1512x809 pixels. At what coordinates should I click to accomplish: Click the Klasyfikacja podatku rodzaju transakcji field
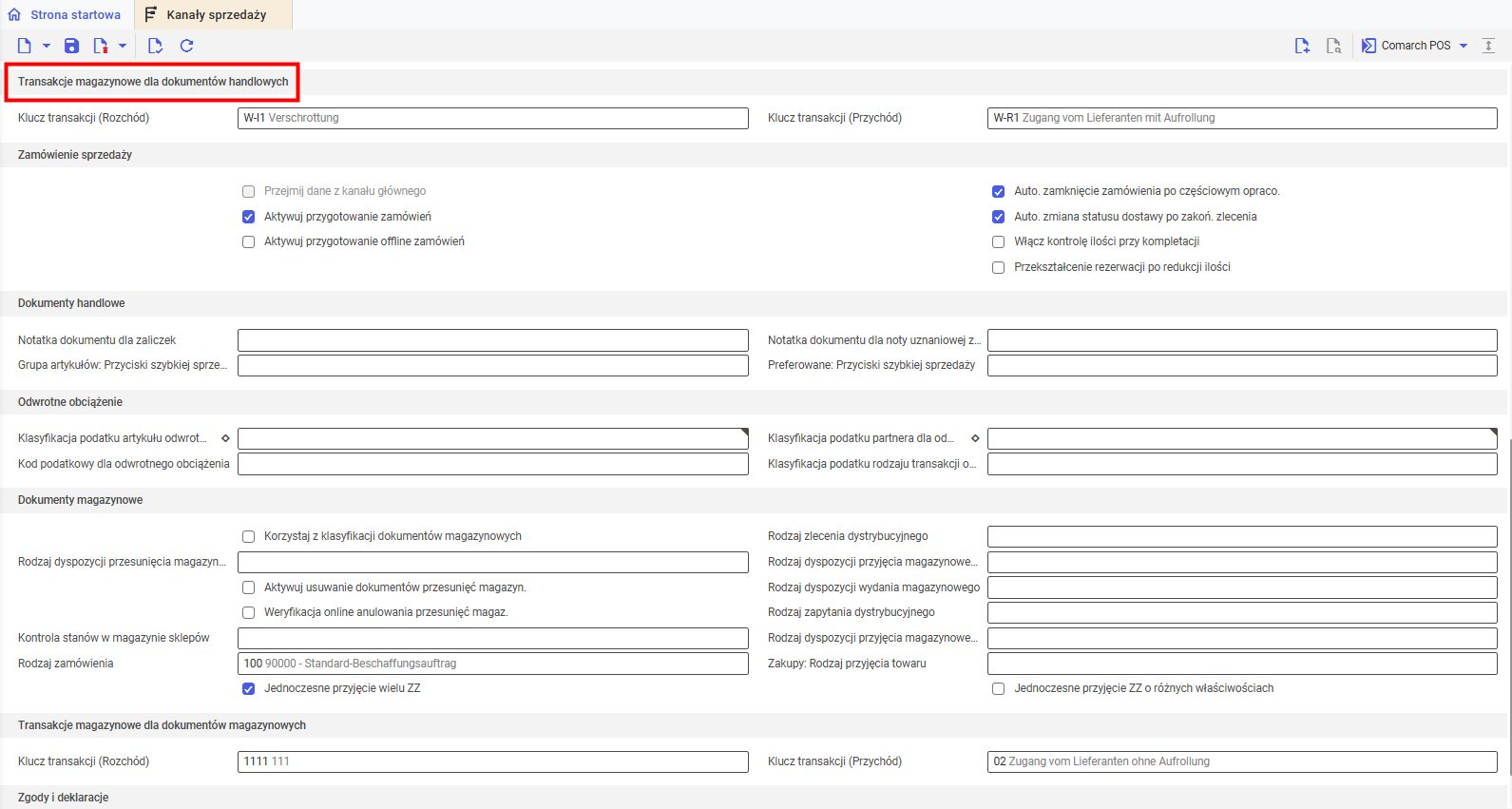1242,464
